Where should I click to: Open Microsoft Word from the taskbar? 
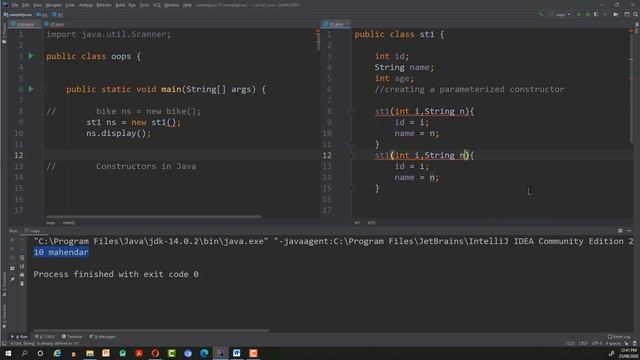pos(236,353)
